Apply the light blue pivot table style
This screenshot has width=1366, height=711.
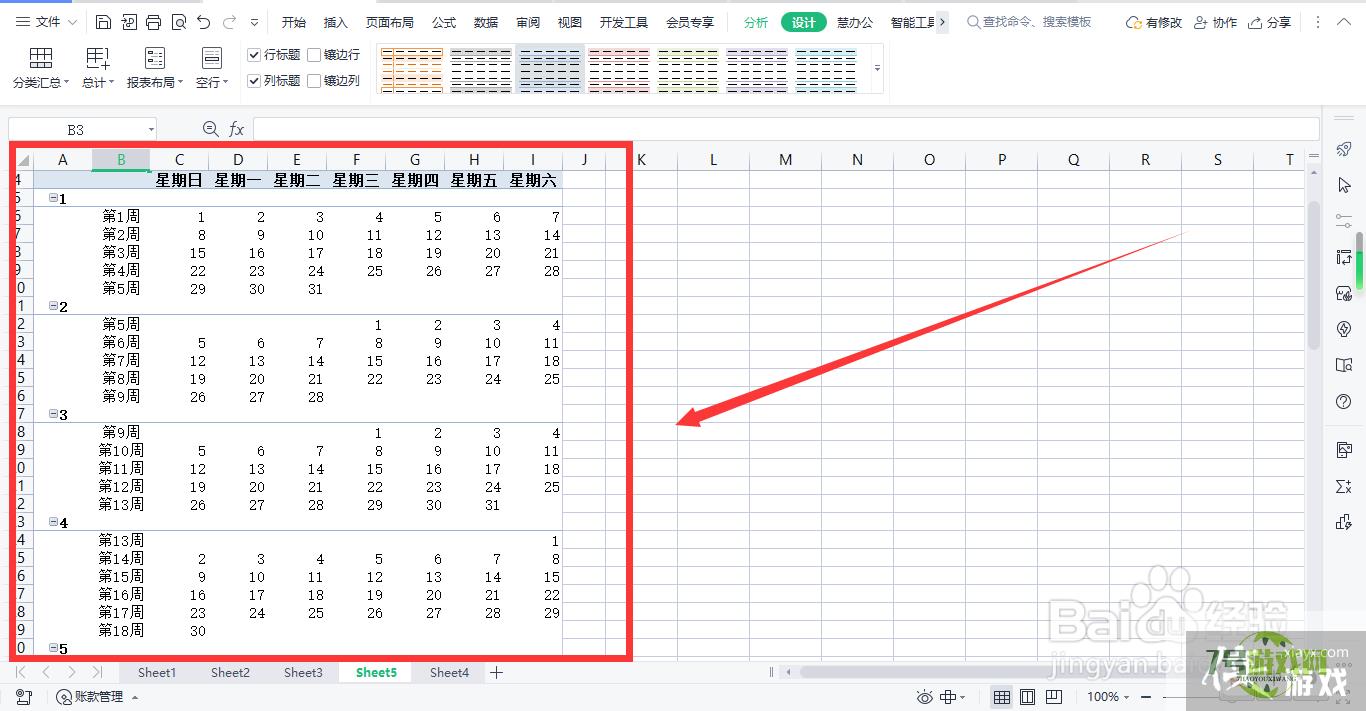(x=826, y=70)
